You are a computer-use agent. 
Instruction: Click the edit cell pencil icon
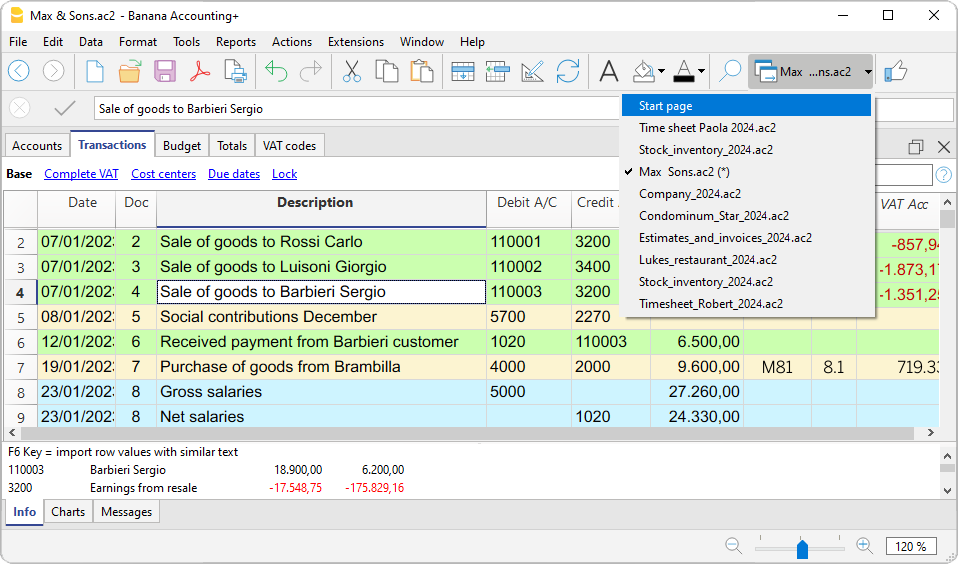pyautogui.click(x=532, y=71)
